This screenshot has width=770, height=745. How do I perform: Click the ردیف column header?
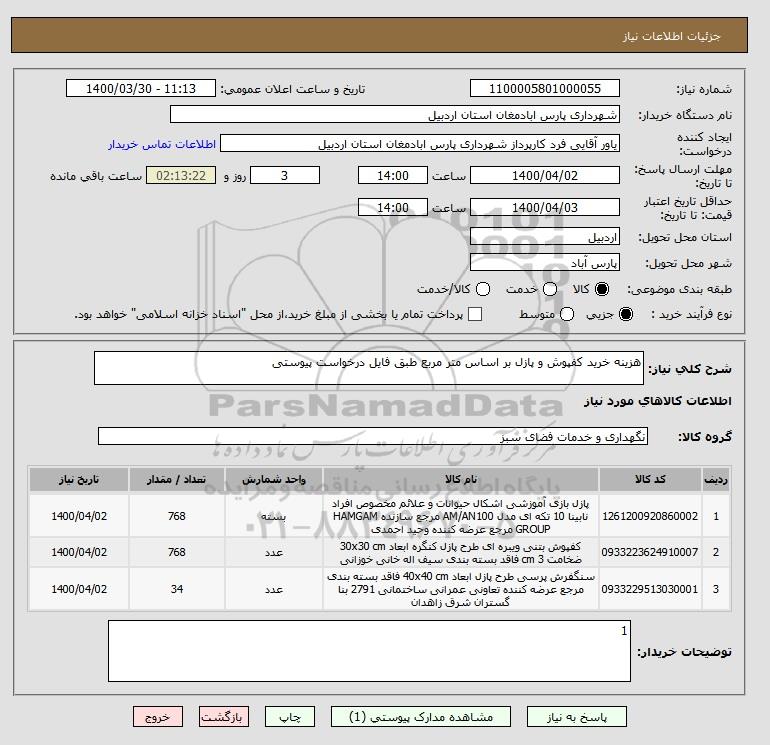[716, 479]
